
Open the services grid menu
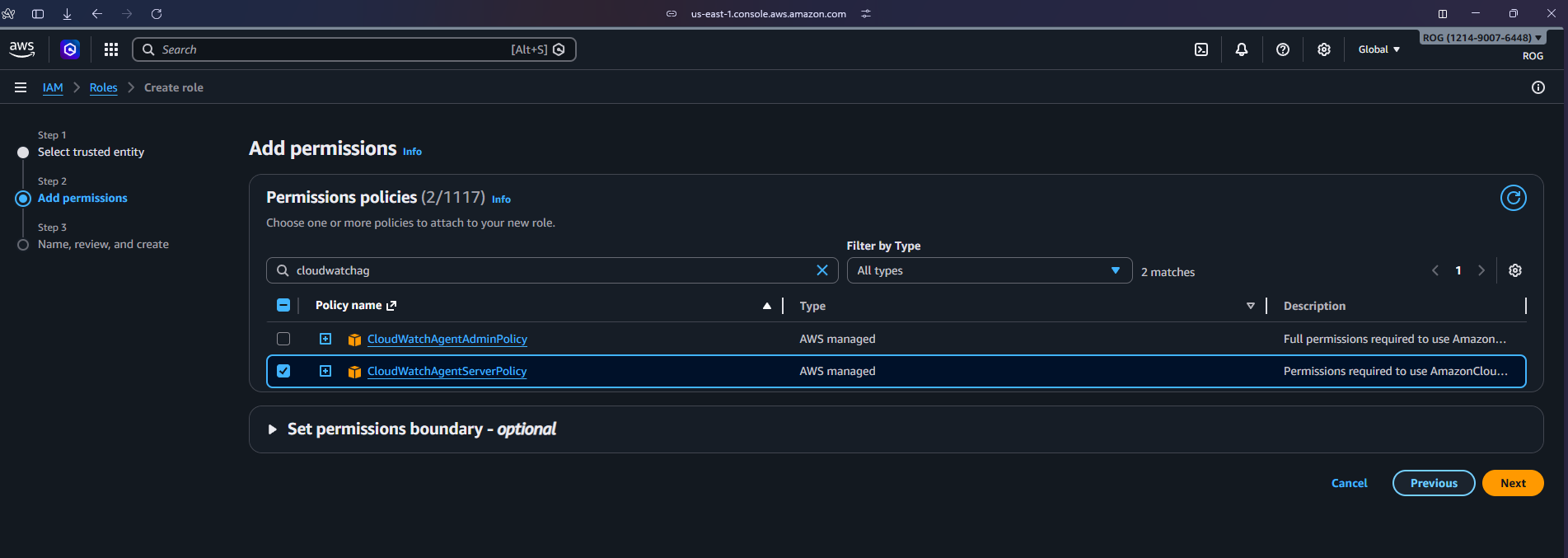111,49
